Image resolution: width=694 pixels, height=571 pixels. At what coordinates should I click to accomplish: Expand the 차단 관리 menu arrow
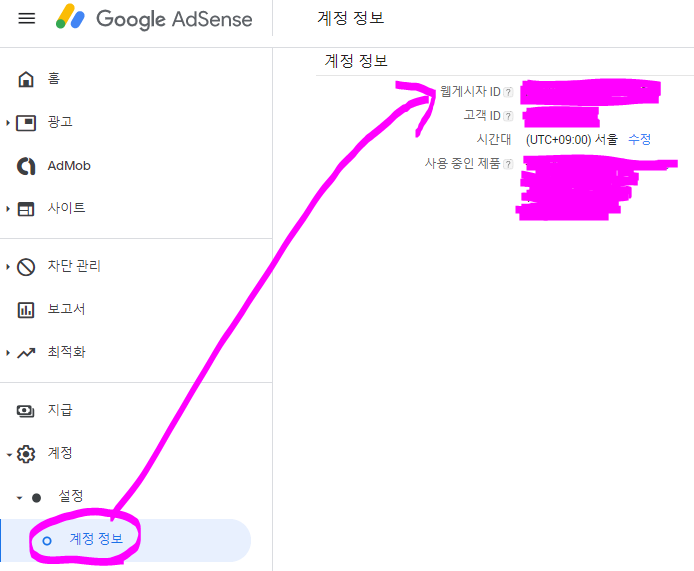click(x=8, y=266)
